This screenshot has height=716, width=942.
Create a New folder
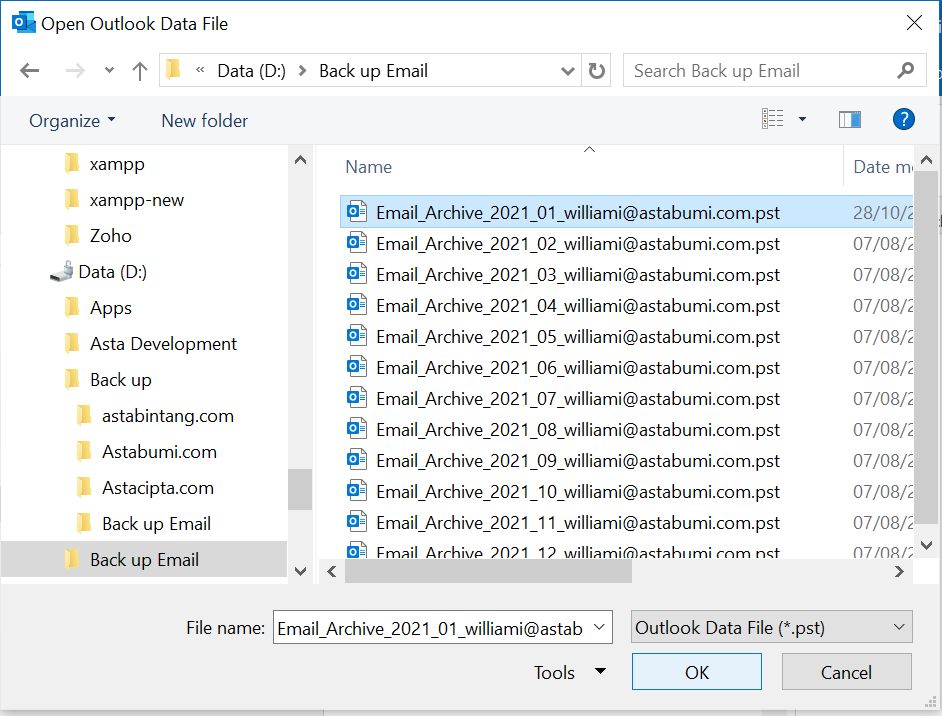204,120
